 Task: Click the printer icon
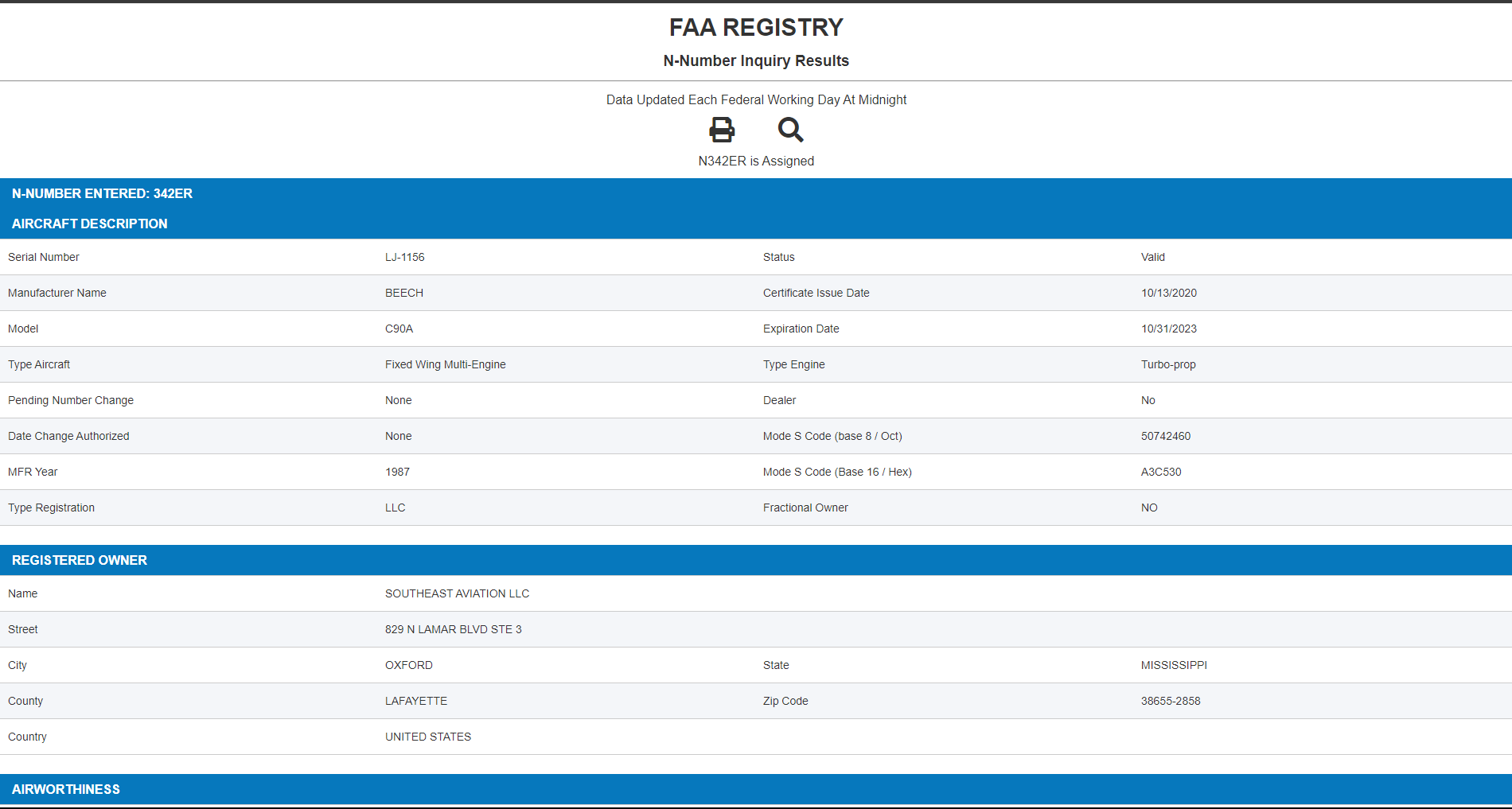pos(722,130)
